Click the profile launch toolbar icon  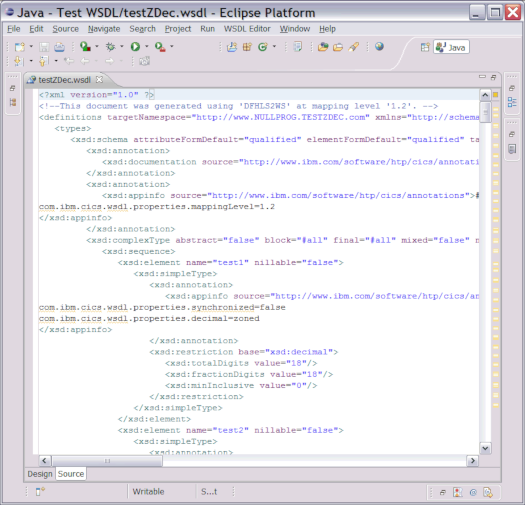[85, 47]
